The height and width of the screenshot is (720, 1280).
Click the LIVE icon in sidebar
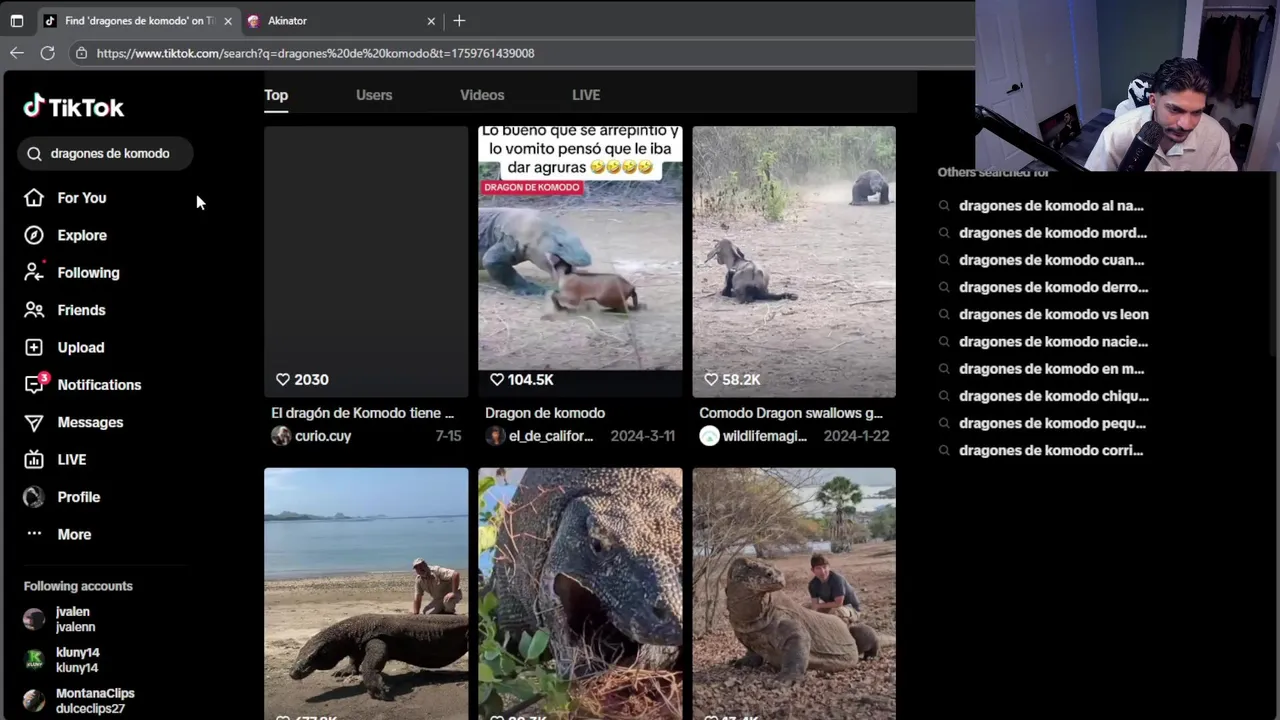[x=34, y=460]
